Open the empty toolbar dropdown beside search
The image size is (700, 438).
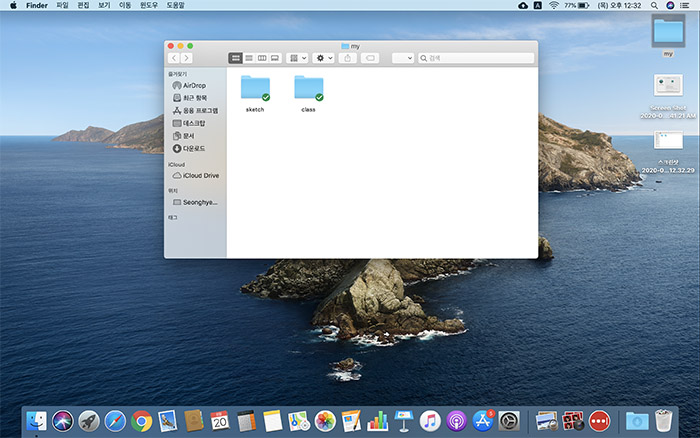pyautogui.click(x=403, y=58)
